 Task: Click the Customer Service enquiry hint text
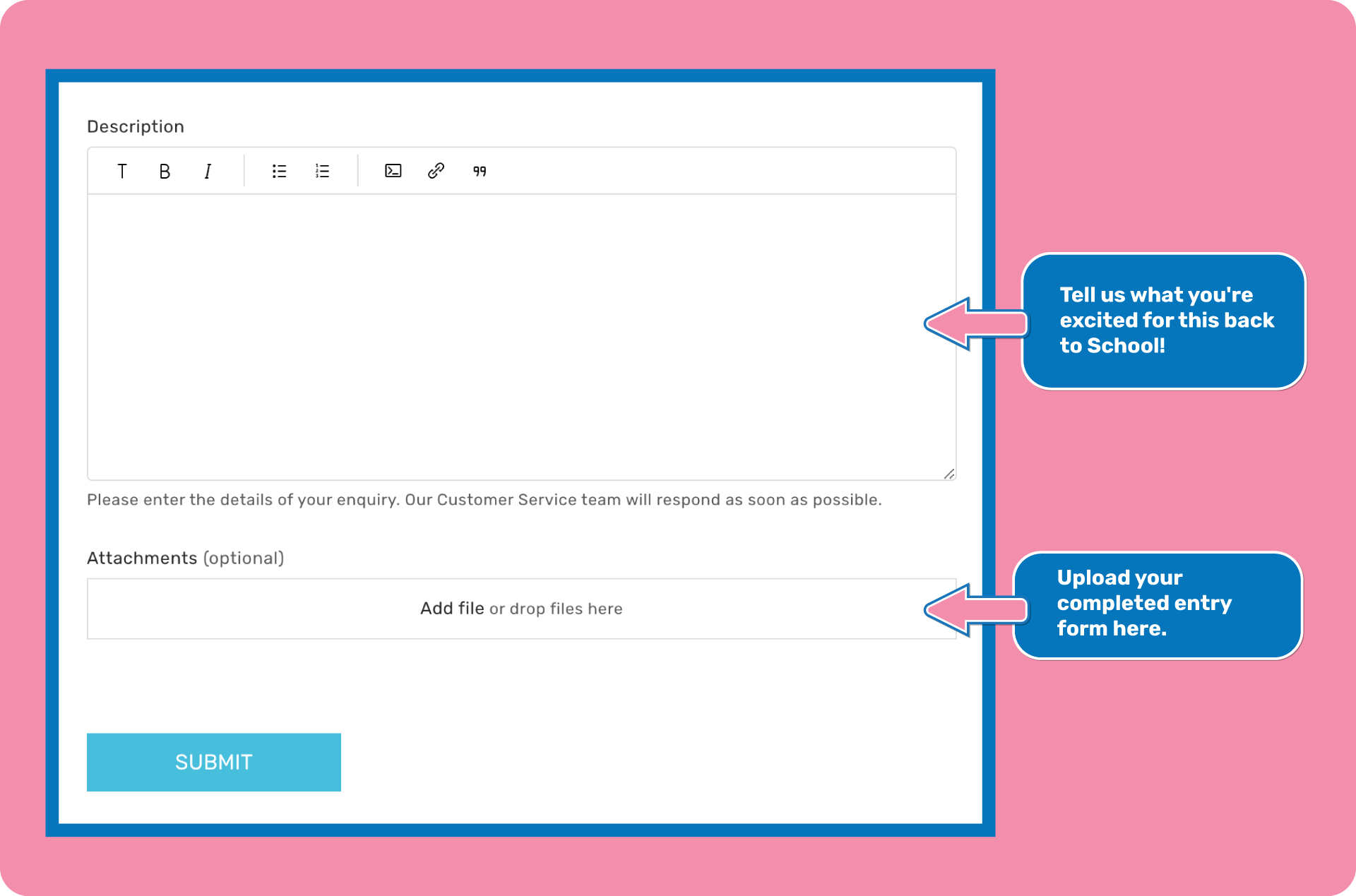484,500
